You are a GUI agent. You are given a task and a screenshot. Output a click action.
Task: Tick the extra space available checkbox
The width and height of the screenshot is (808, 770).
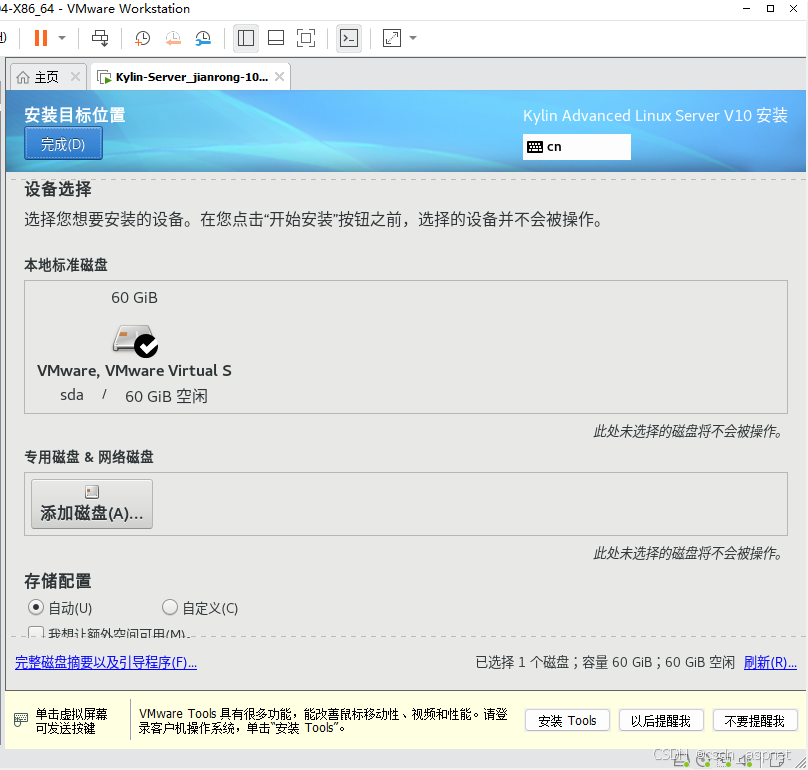pyautogui.click(x=36, y=632)
